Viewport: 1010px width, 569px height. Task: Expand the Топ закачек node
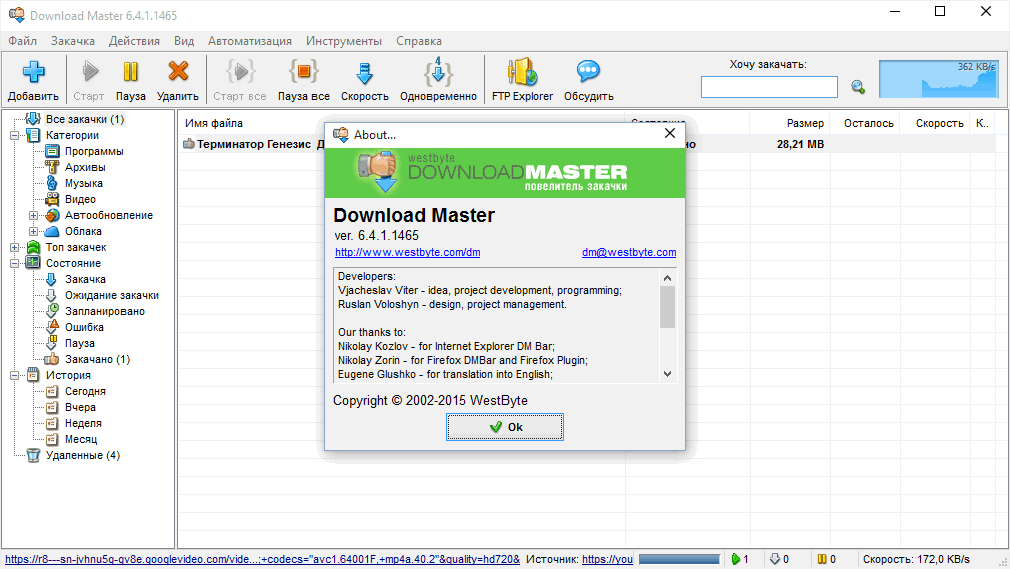coord(14,247)
